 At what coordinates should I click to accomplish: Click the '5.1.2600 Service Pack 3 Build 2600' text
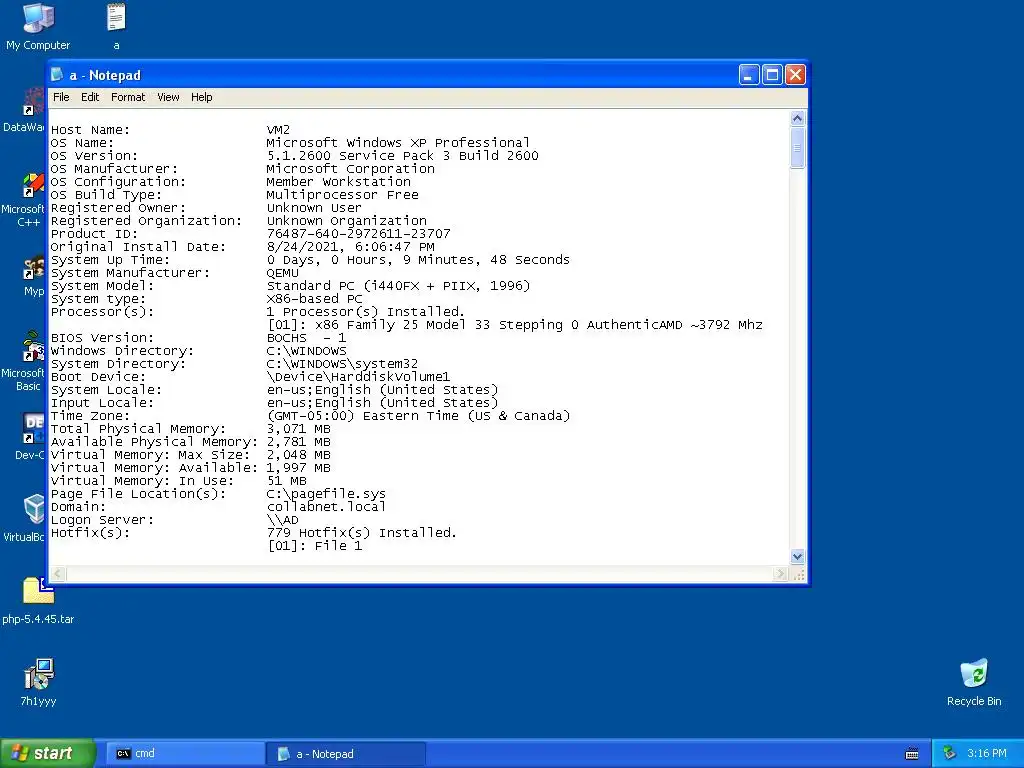click(x=402, y=156)
